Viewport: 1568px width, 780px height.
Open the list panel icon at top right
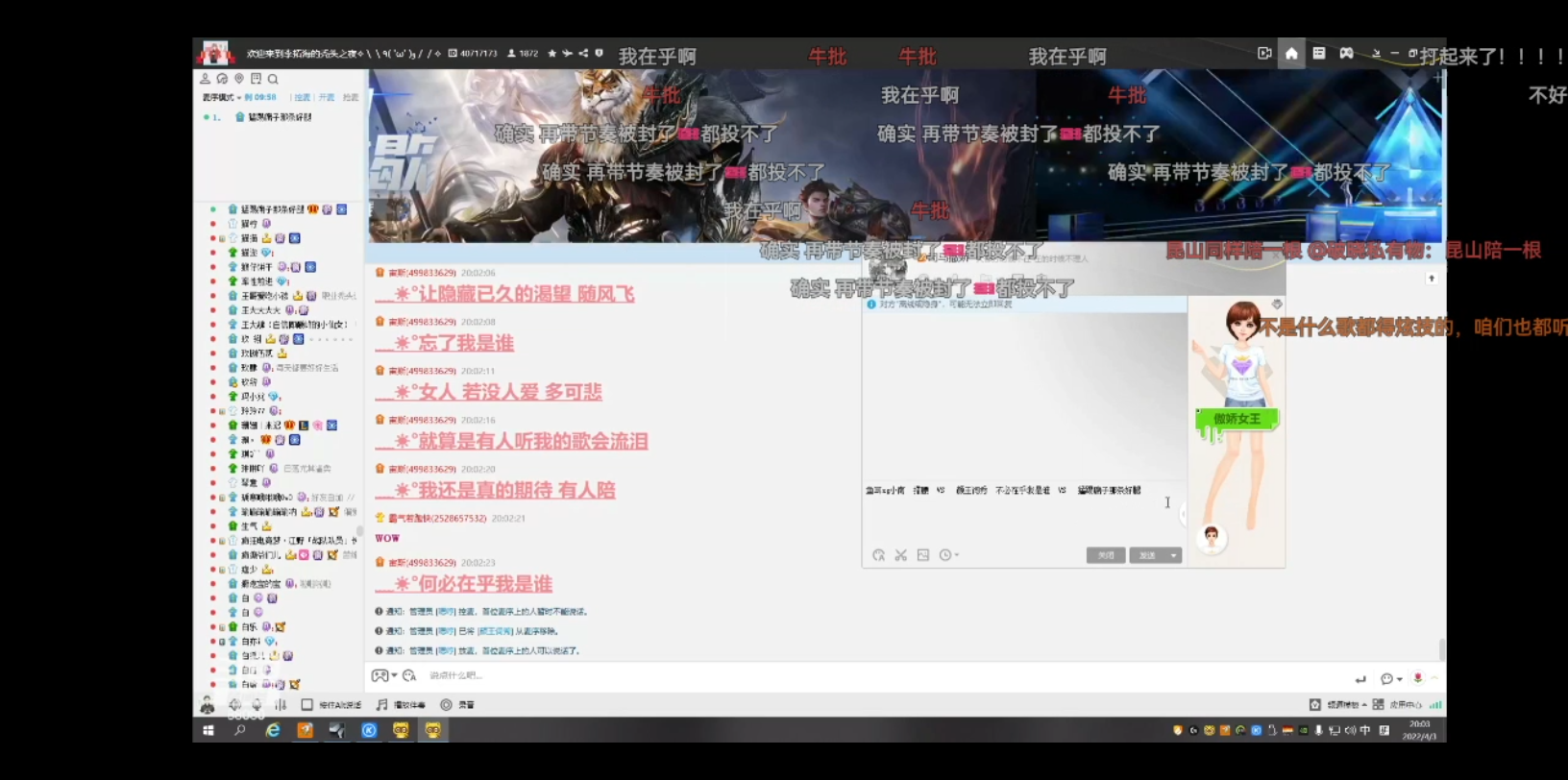[1319, 54]
